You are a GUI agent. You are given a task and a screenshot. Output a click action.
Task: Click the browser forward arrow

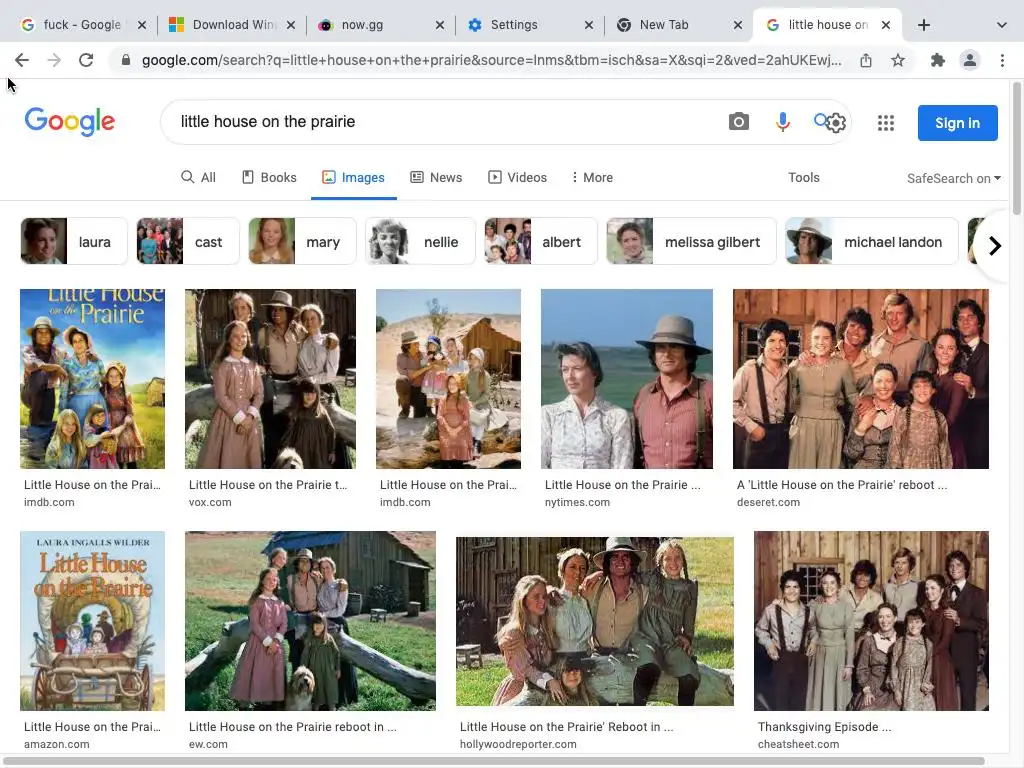point(54,61)
